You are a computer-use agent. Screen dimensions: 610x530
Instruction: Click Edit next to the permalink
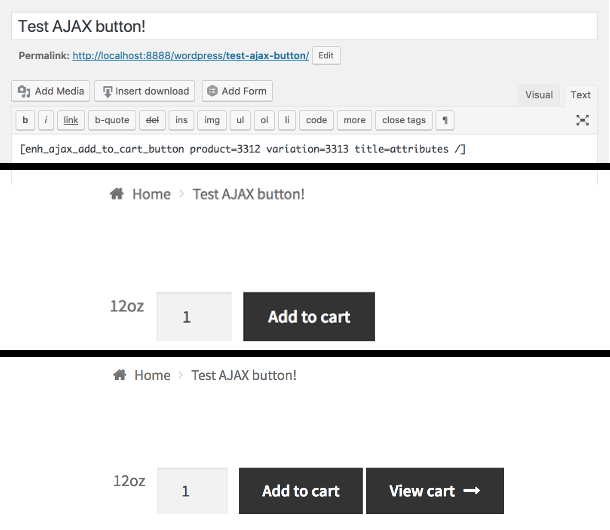pos(326,56)
